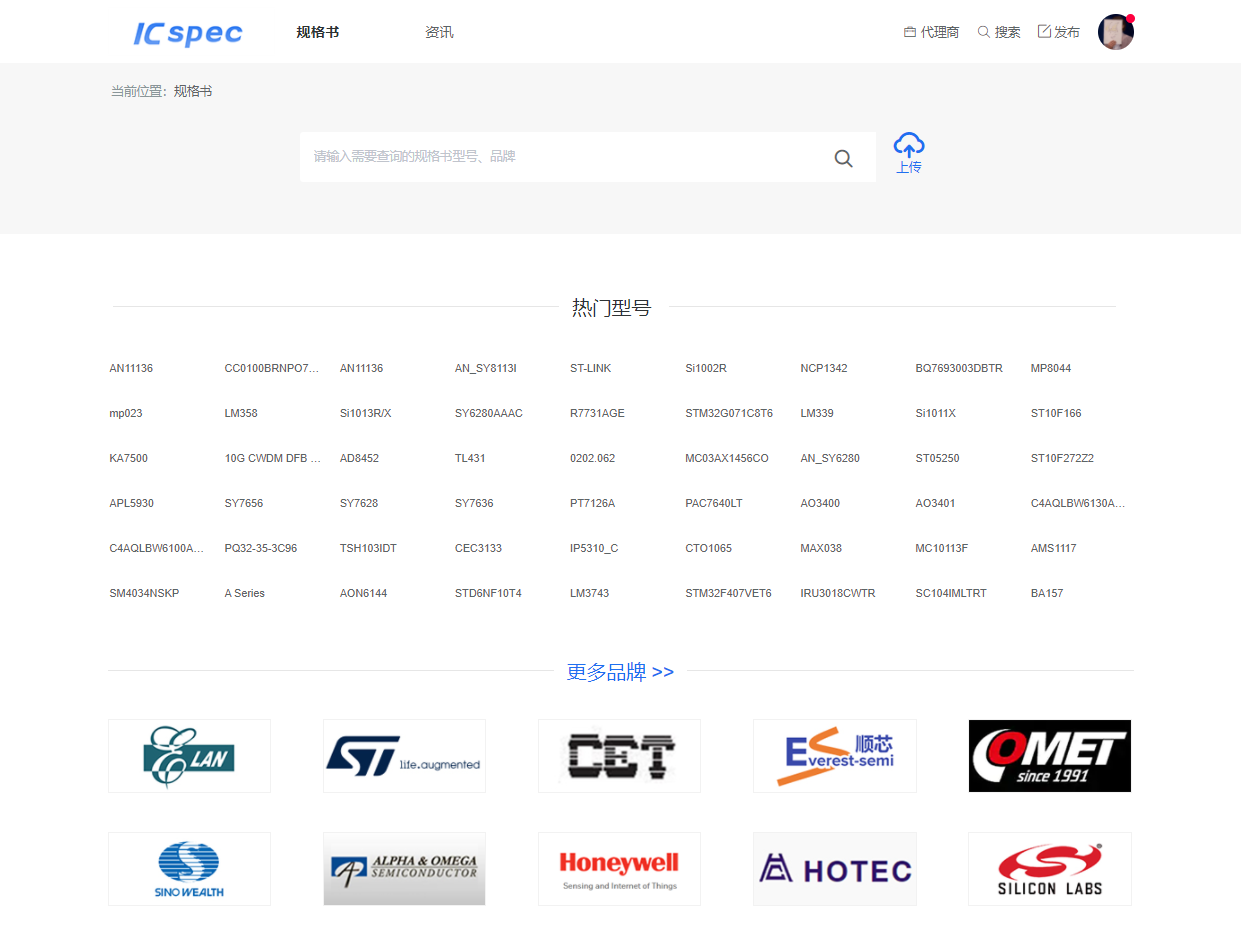The height and width of the screenshot is (928, 1241).
Task: Open the Alpha & Omega Semiconductor logo
Action: pyautogui.click(x=404, y=869)
